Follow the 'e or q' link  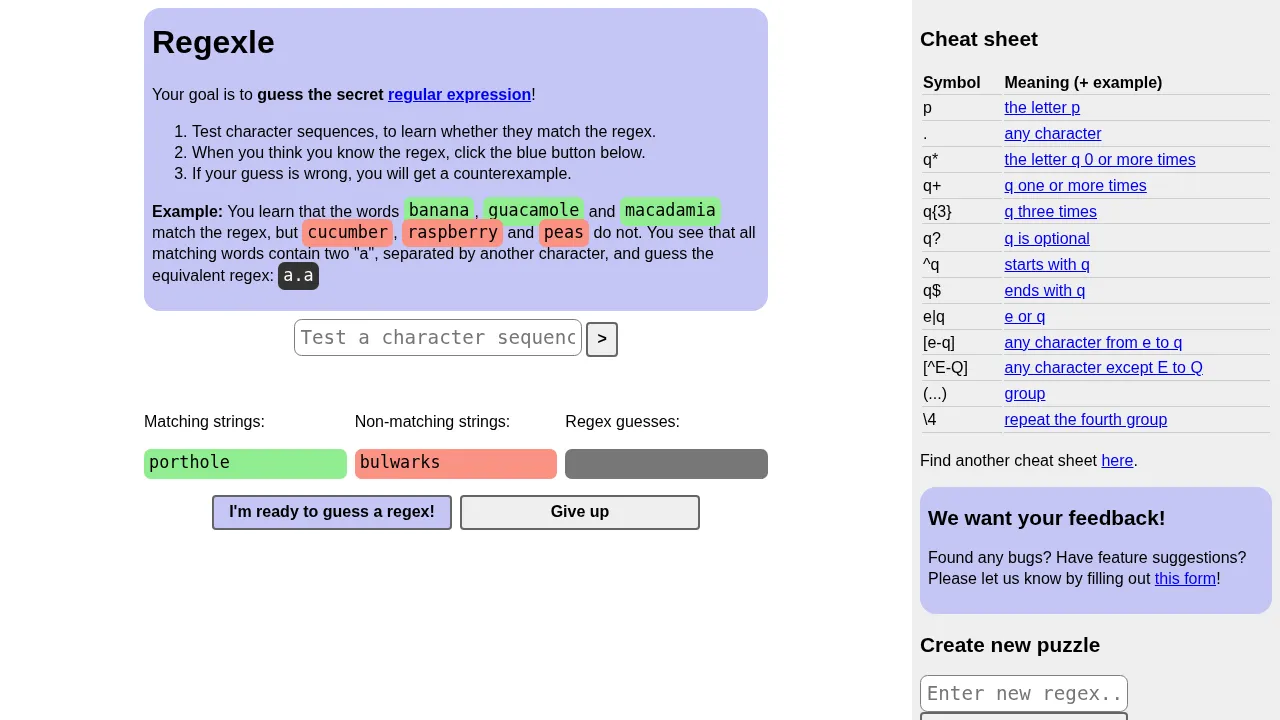(x=1024, y=317)
